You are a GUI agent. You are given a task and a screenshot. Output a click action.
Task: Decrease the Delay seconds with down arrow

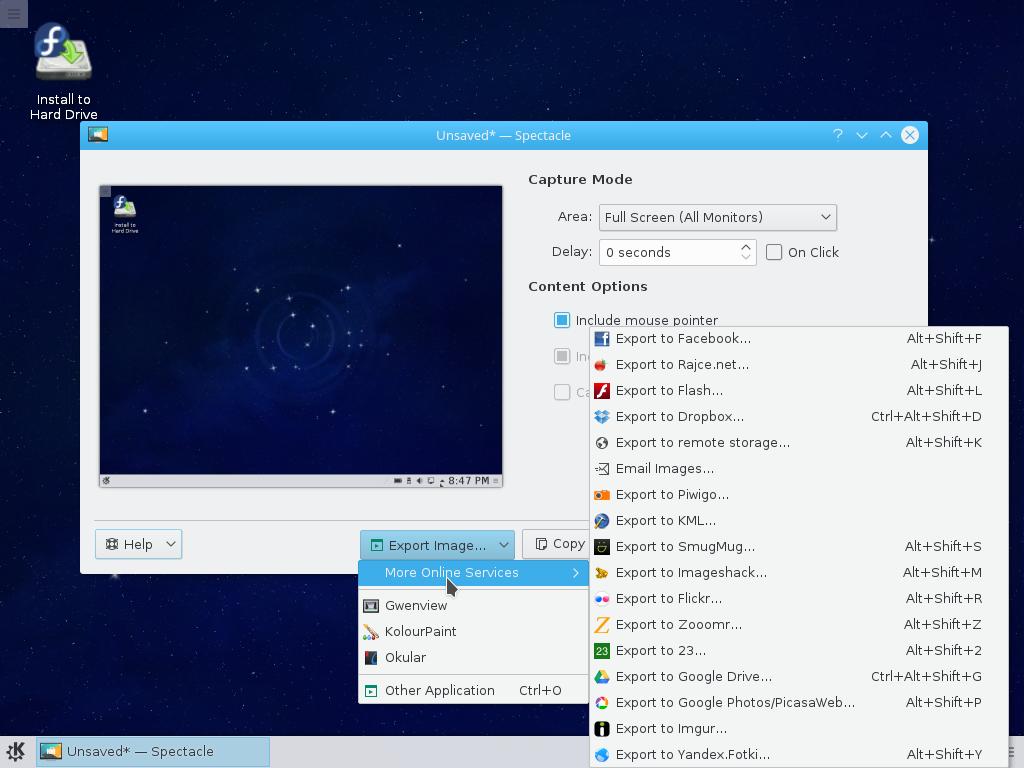[x=746, y=257]
